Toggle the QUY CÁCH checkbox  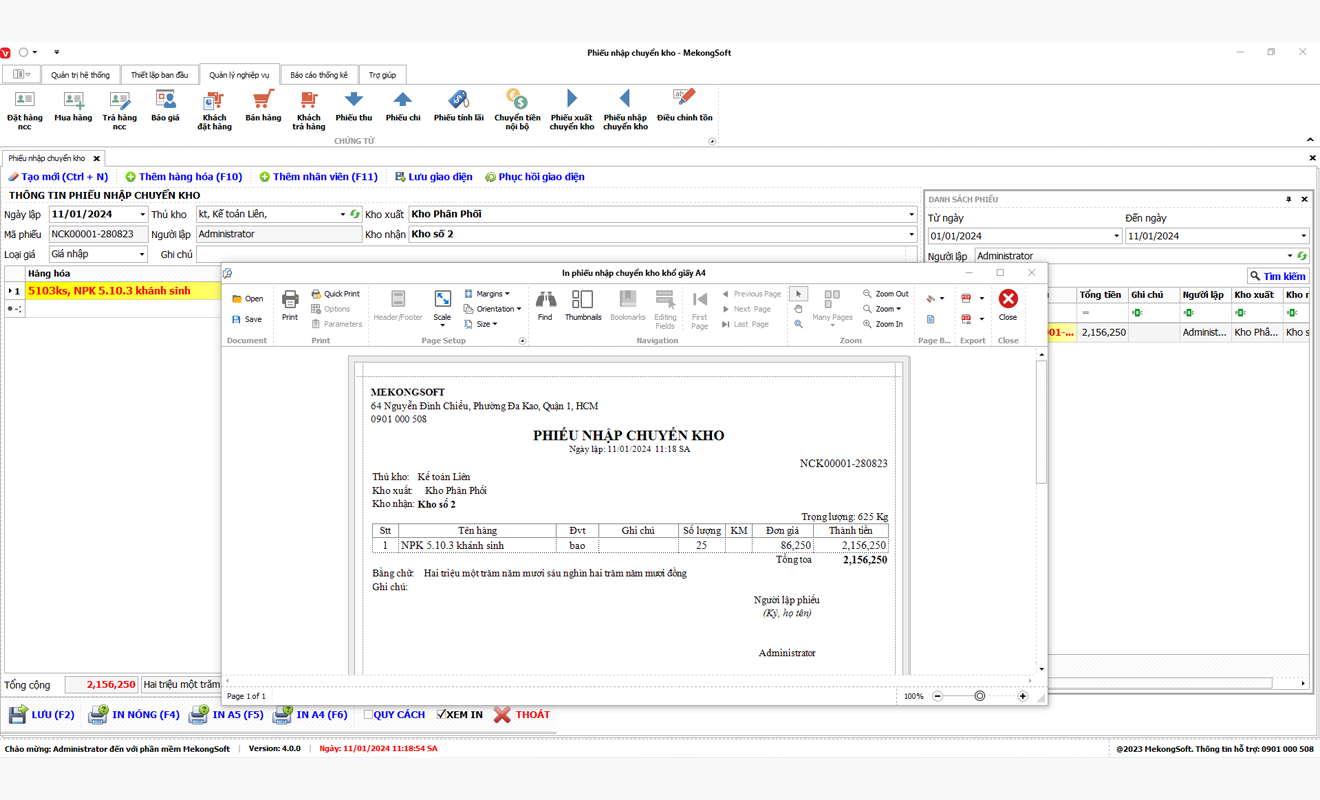tap(369, 715)
